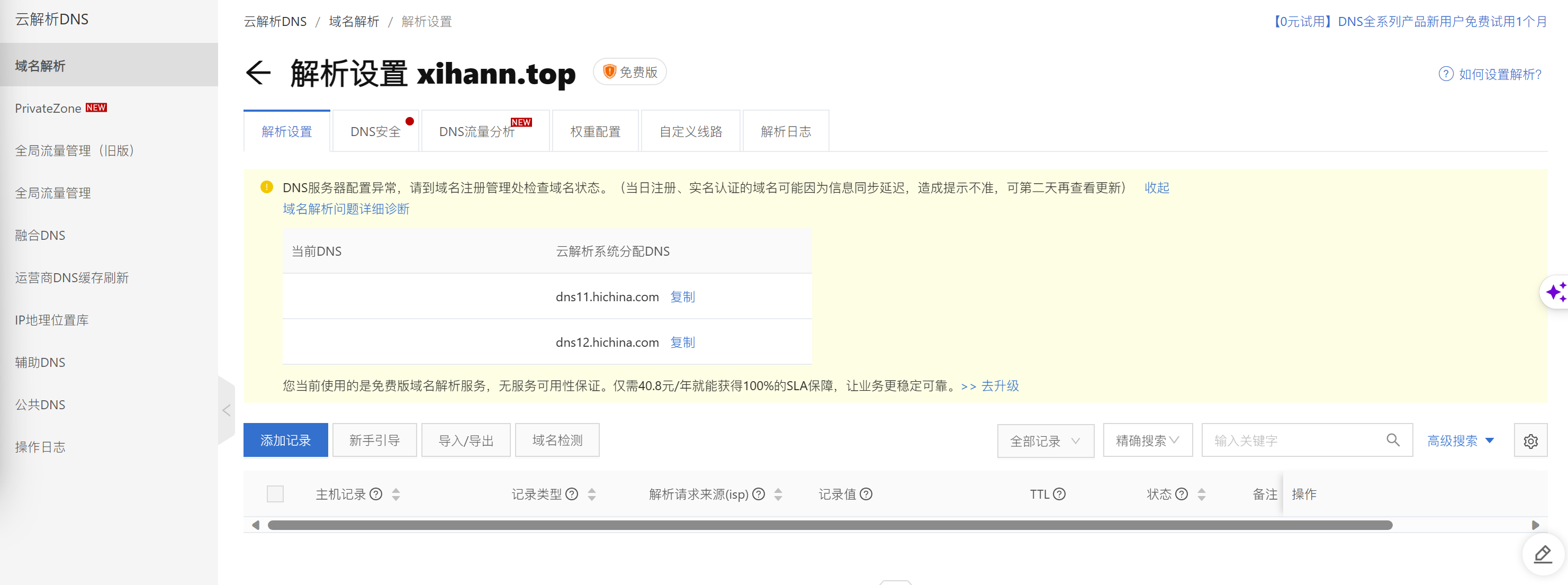
Task: Click the horizontal table scrollbar
Action: (x=830, y=525)
